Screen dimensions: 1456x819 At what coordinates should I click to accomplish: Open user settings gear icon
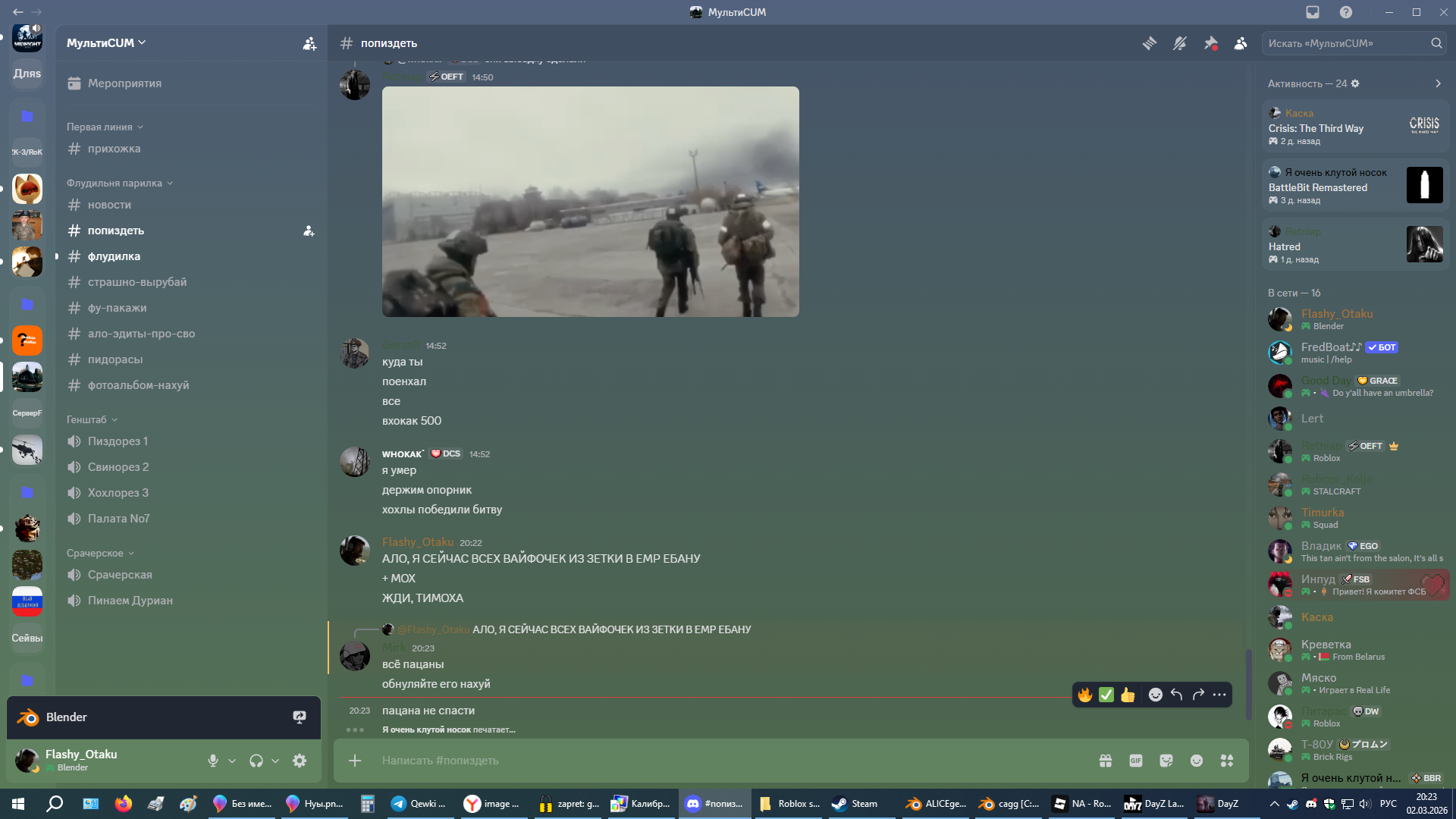(300, 761)
